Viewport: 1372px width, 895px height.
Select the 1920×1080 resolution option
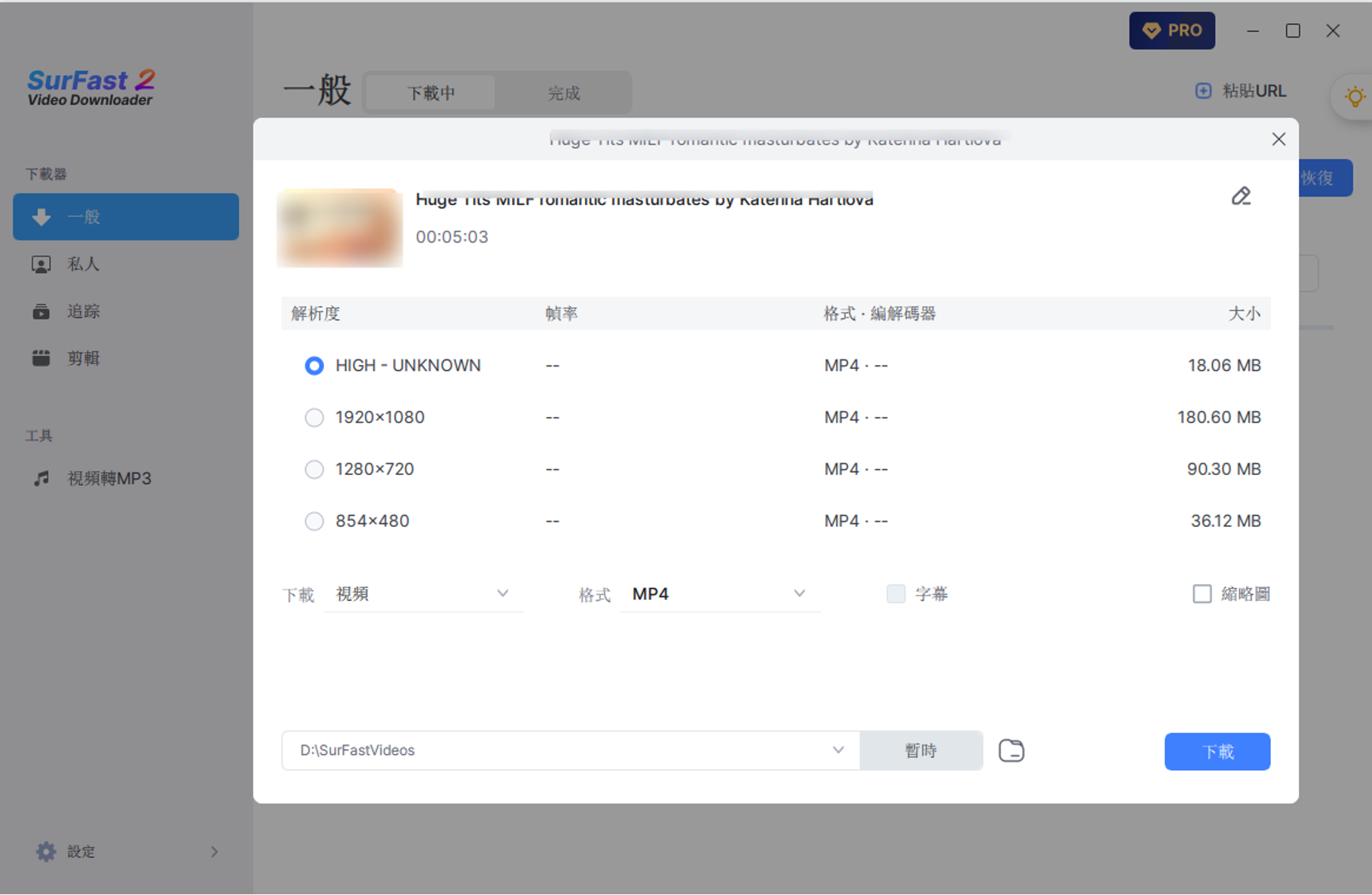tap(314, 418)
